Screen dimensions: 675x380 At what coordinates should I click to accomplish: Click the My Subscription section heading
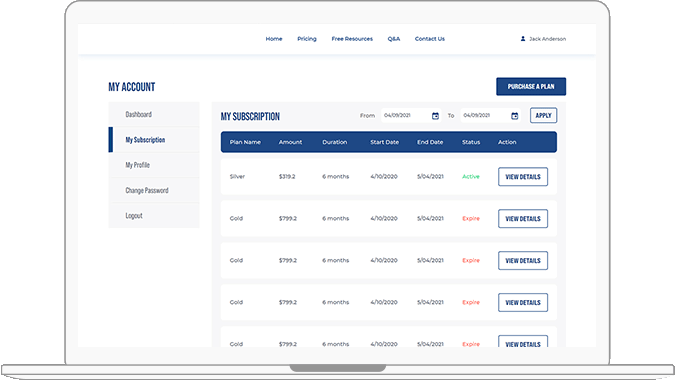[250, 117]
